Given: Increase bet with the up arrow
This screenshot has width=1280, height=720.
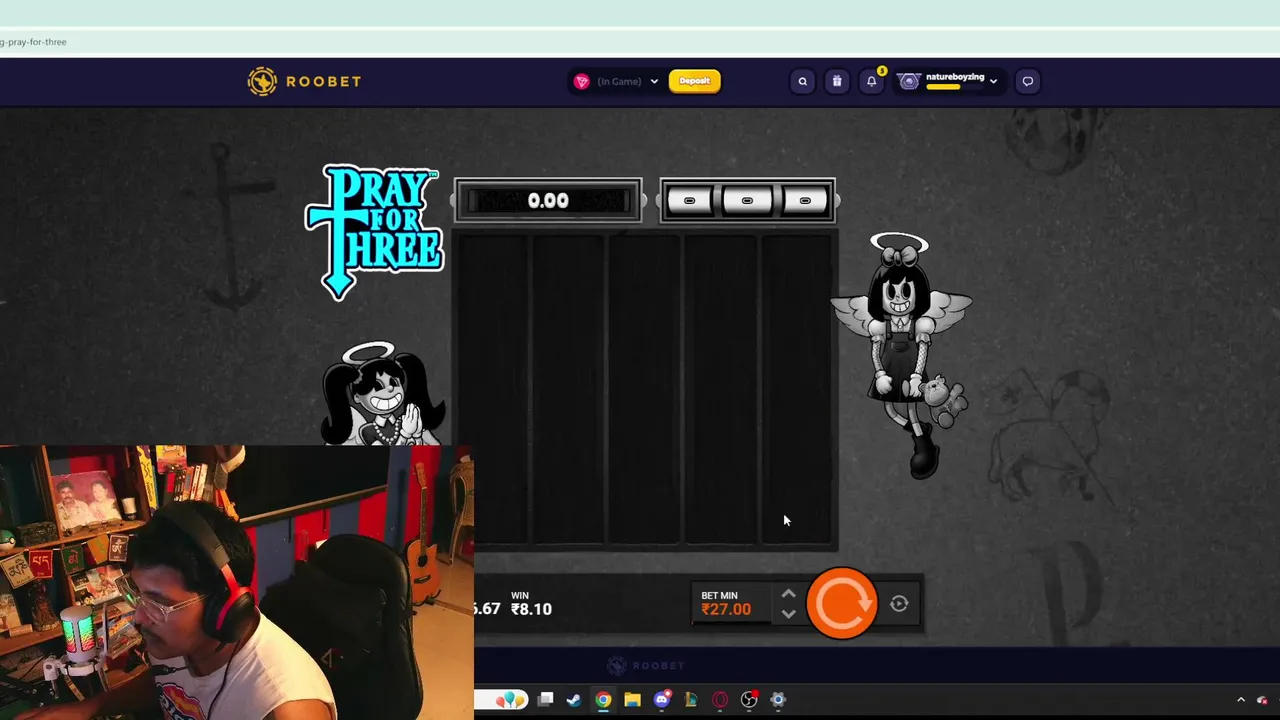Looking at the screenshot, I should tap(788, 594).
